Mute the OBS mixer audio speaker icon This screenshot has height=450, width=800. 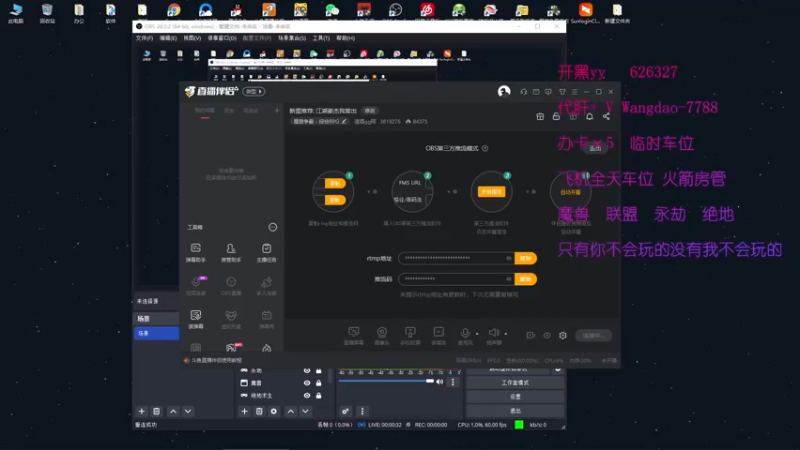tap(440, 382)
